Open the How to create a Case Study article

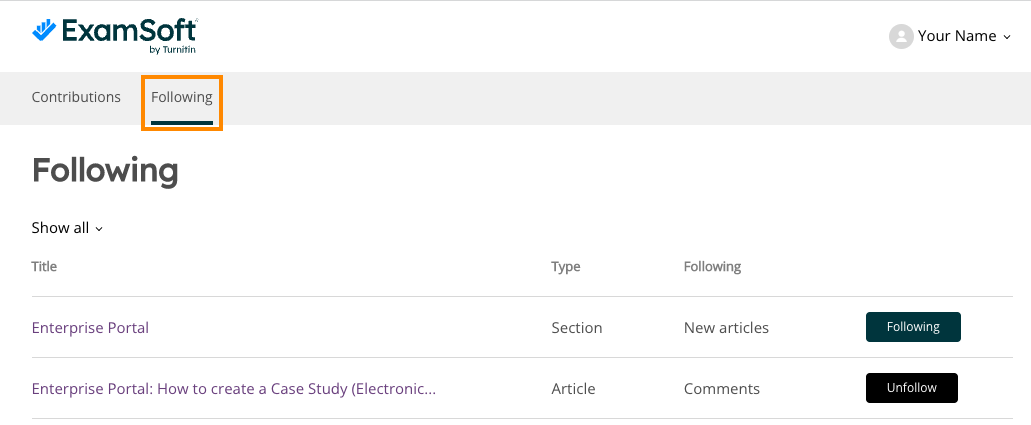(233, 389)
